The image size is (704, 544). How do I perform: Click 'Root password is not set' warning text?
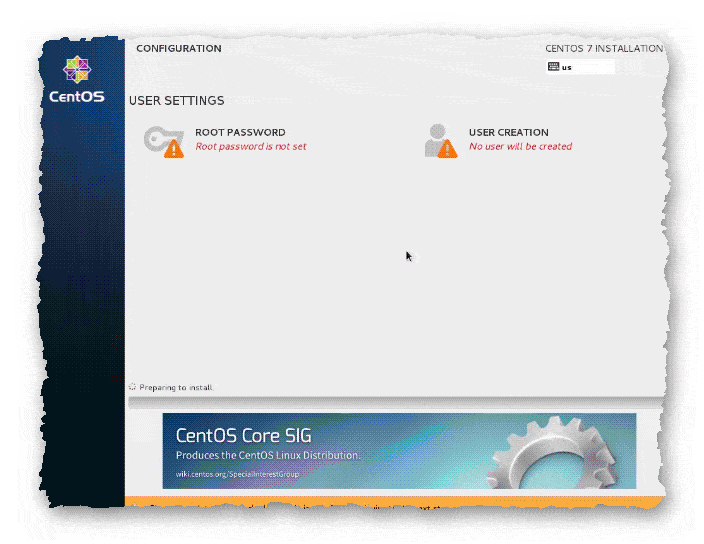(251, 146)
